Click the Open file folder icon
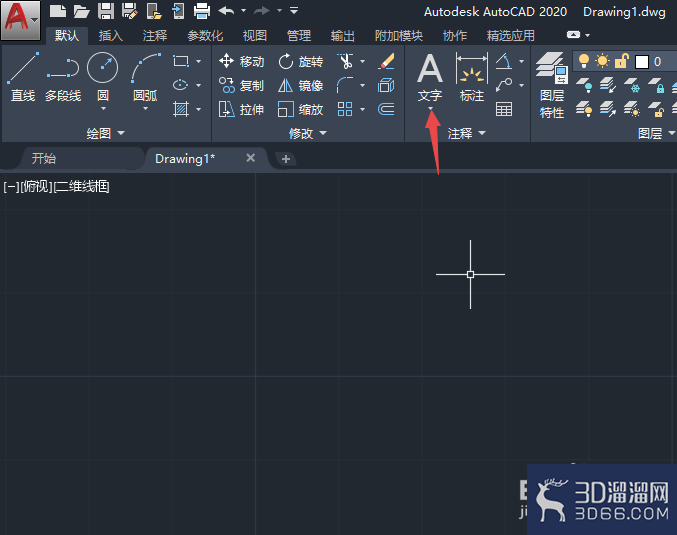The height and width of the screenshot is (535, 677). tap(81, 11)
